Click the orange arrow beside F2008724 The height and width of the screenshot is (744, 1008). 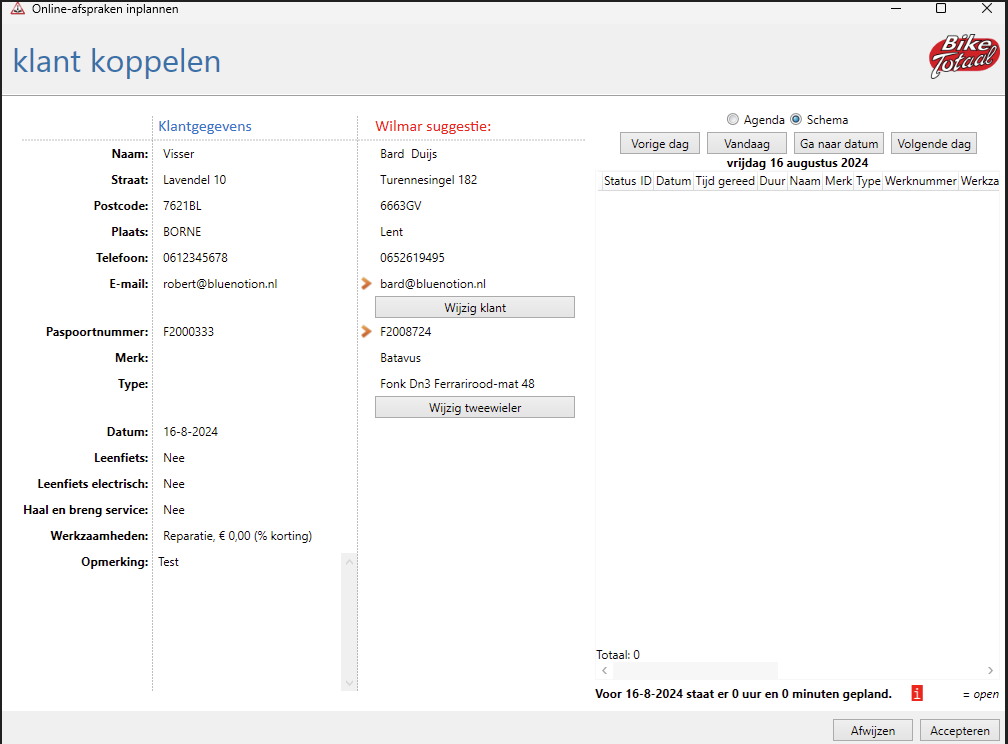pyautogui.click(x=366, y=332)
